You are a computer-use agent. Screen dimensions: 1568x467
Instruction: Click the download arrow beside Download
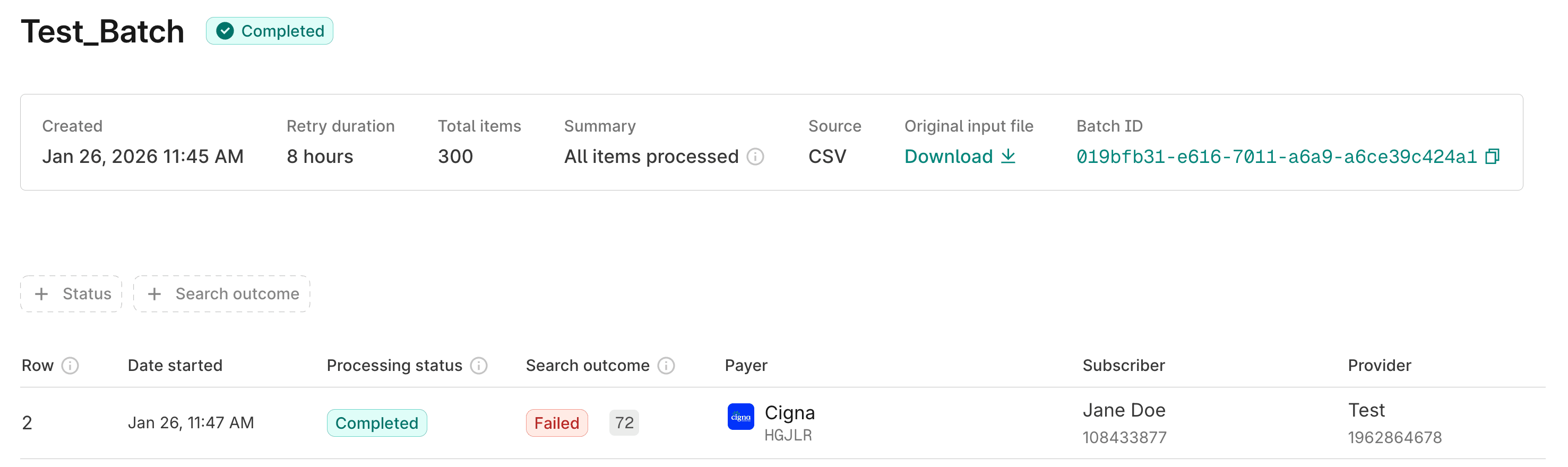tap(1007, 157)
